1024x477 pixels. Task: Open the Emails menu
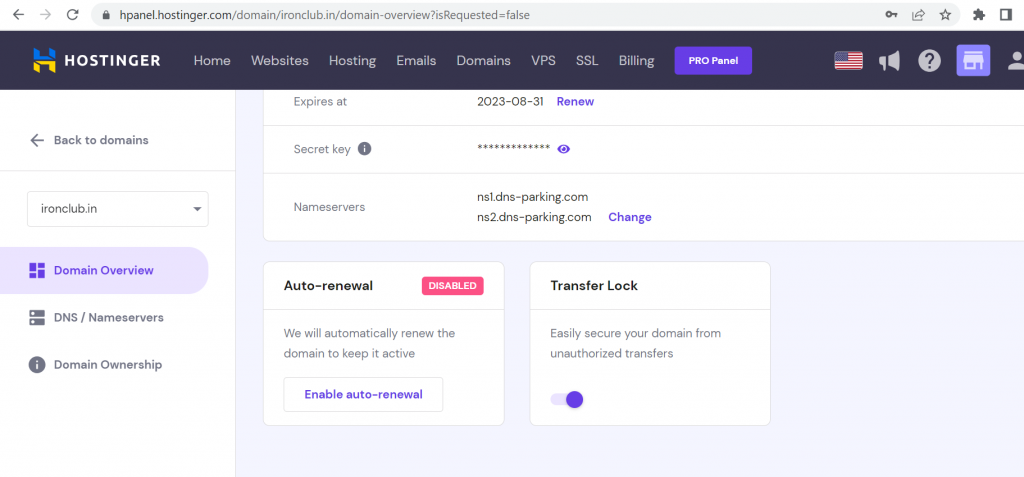click(416, 61)
